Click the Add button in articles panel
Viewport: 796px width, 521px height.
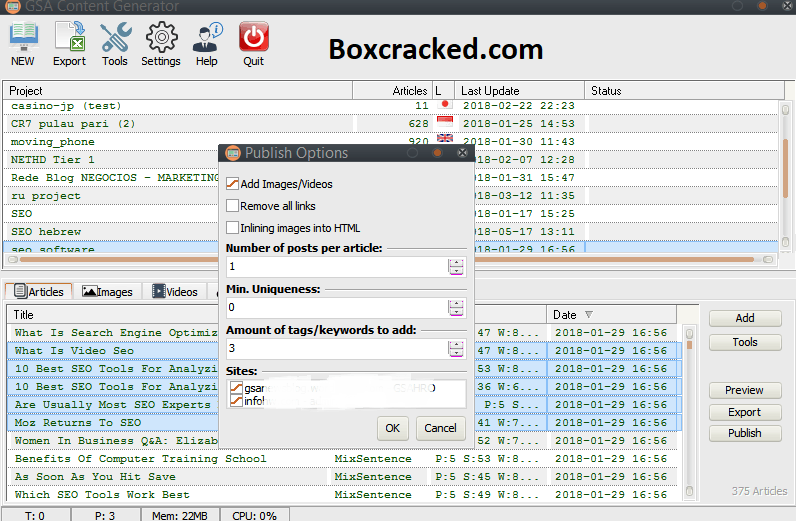(x=745, y=318)
